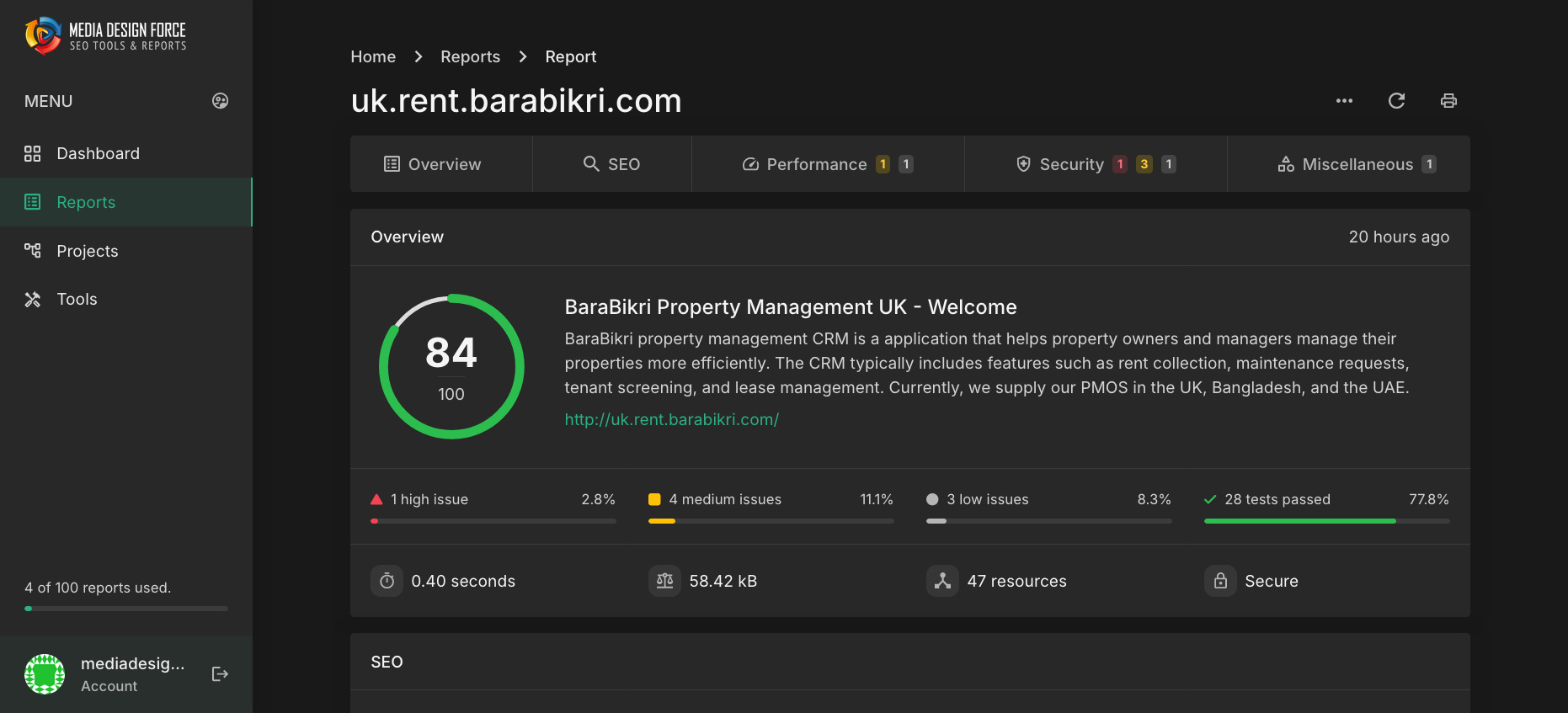Click the logout icon next to account

[x=220, y=674]
